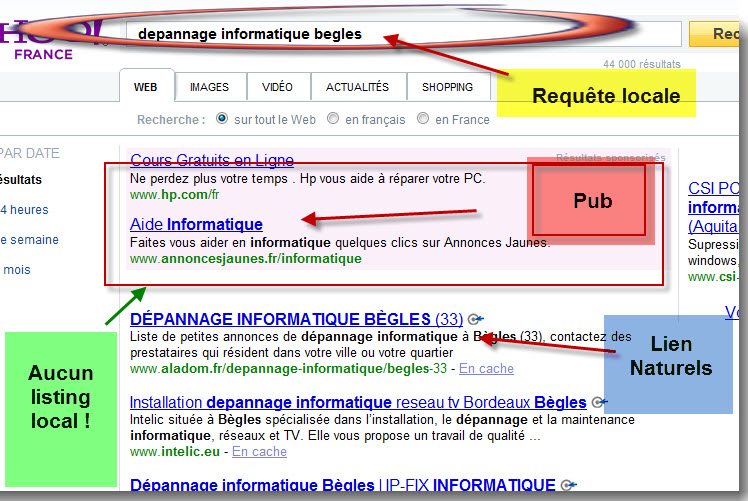Open the SHOPPING tab

(x=447, y=87)
